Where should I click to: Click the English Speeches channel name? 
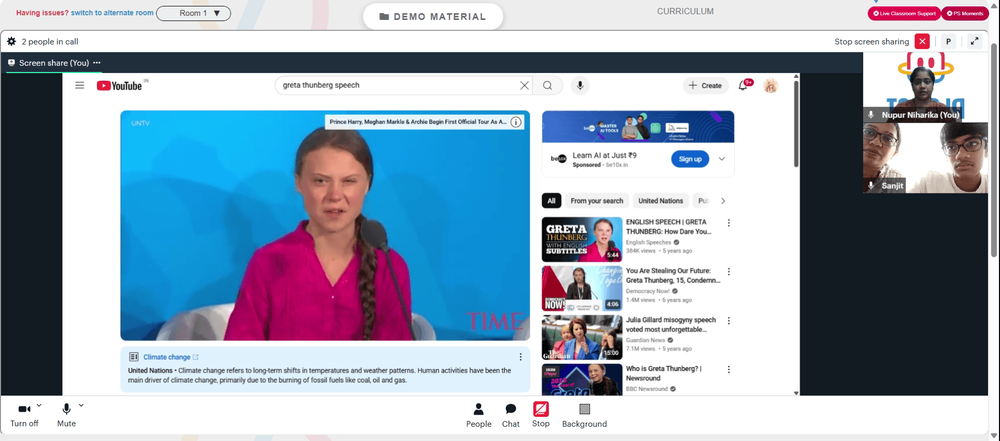pyautogui.click(x=648, y=243)
